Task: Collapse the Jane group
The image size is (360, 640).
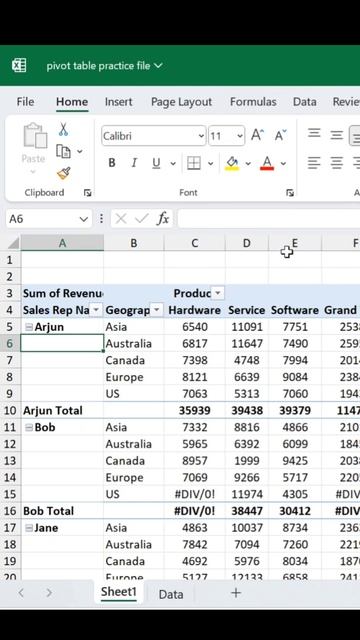Action: coord(29,528)
